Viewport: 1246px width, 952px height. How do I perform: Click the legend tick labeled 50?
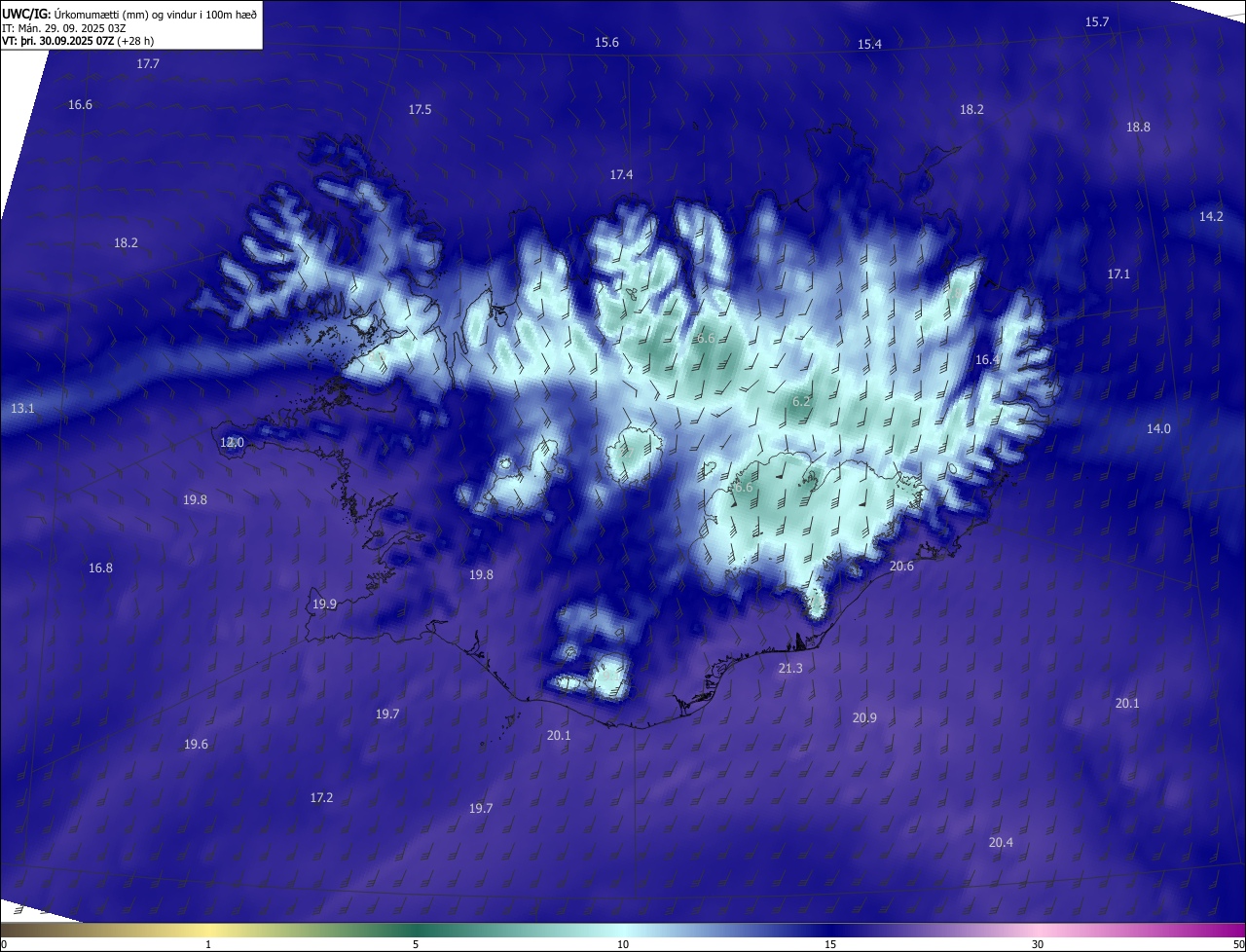[x=1238, y=944]
